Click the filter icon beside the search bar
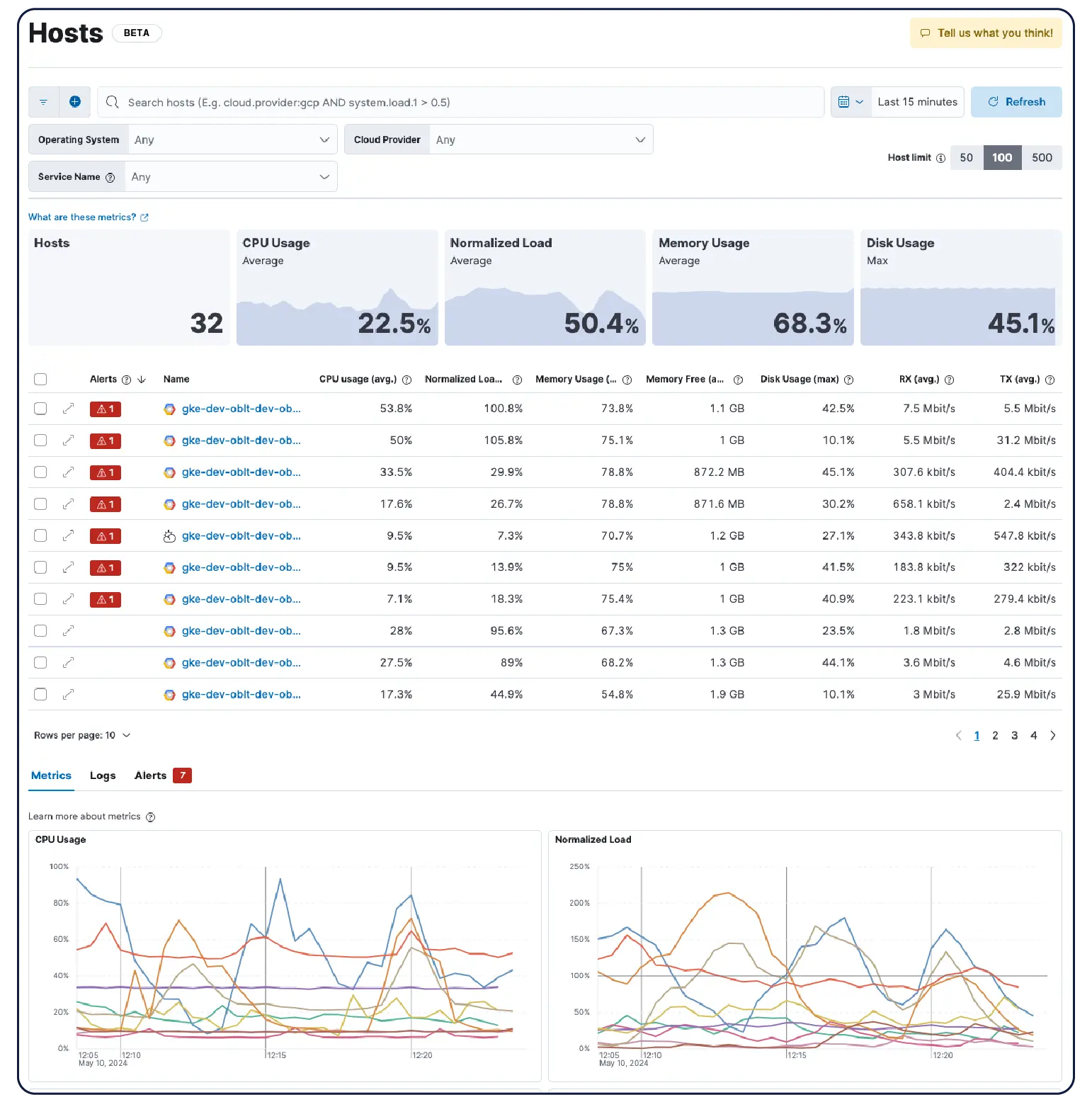This screenshot has height=1102, width=1092. click(43, 101)
